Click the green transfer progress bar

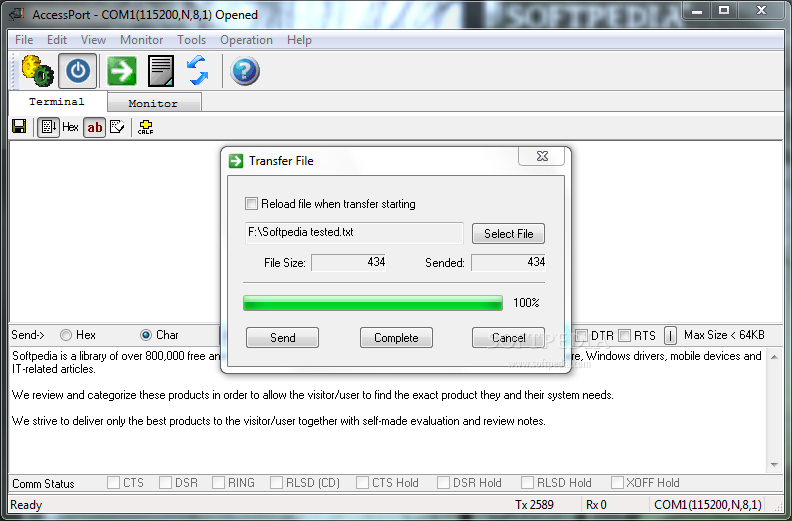373,303
